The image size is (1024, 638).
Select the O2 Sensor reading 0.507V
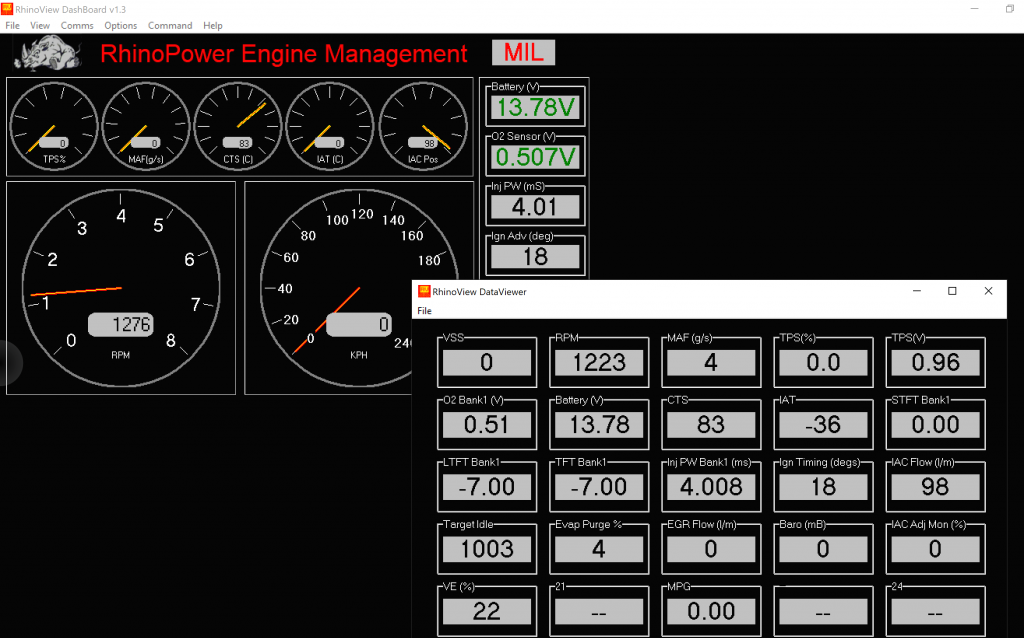click(x=536, y=157)
